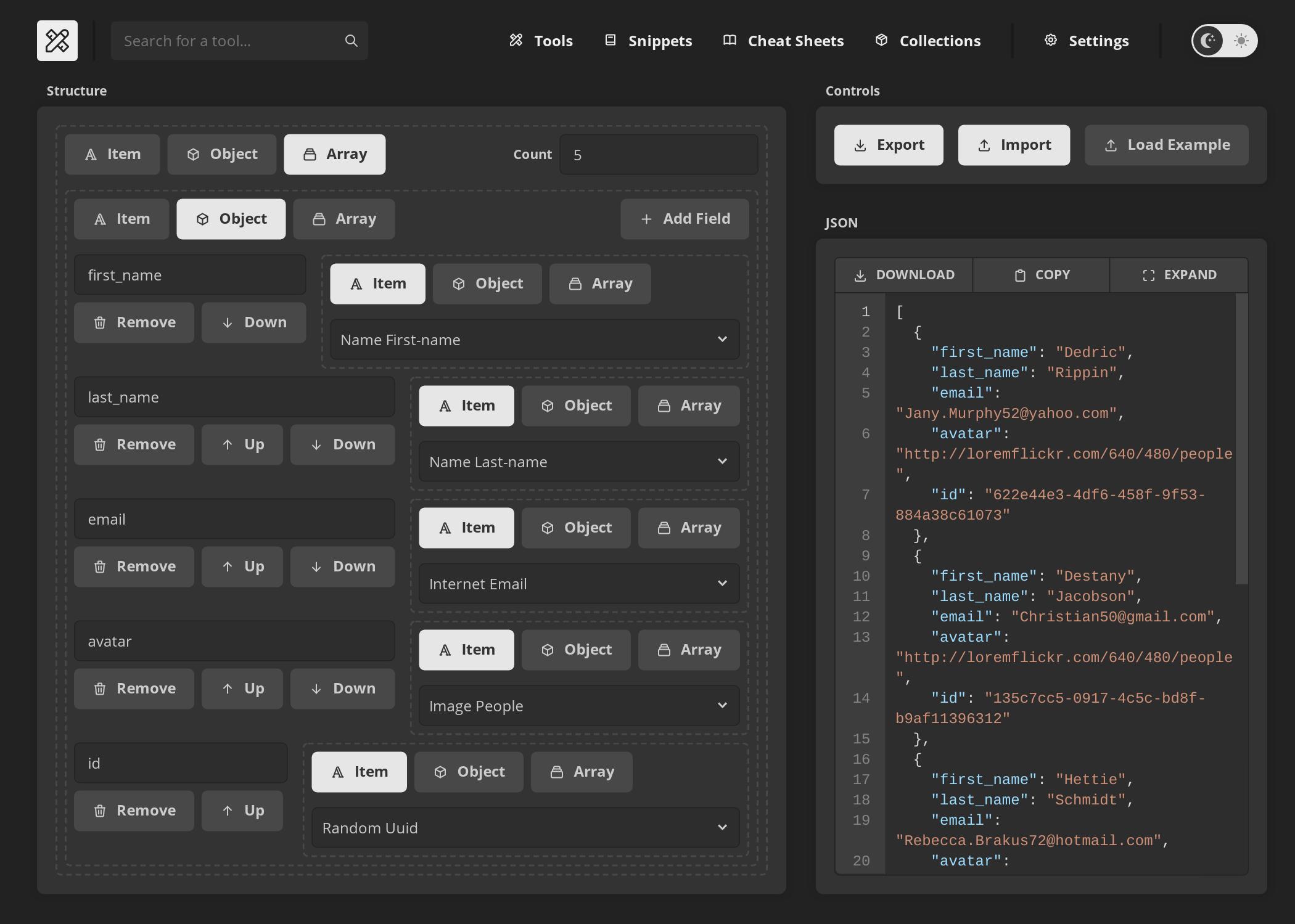
Task: Click the expand icon in the JSON panel
Action: point(1148,275)
